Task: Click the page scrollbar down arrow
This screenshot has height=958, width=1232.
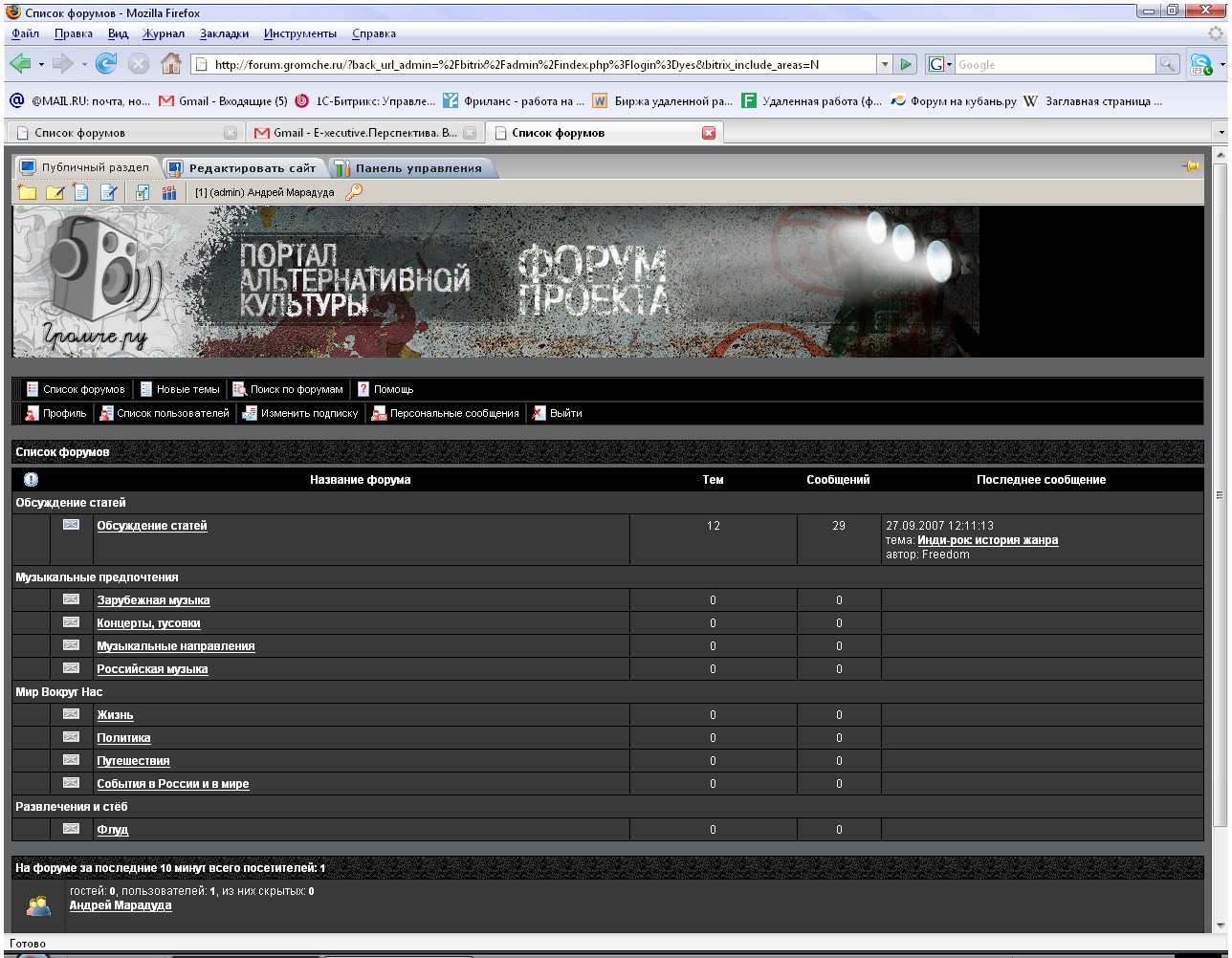Action: [x=1220, y=925]
